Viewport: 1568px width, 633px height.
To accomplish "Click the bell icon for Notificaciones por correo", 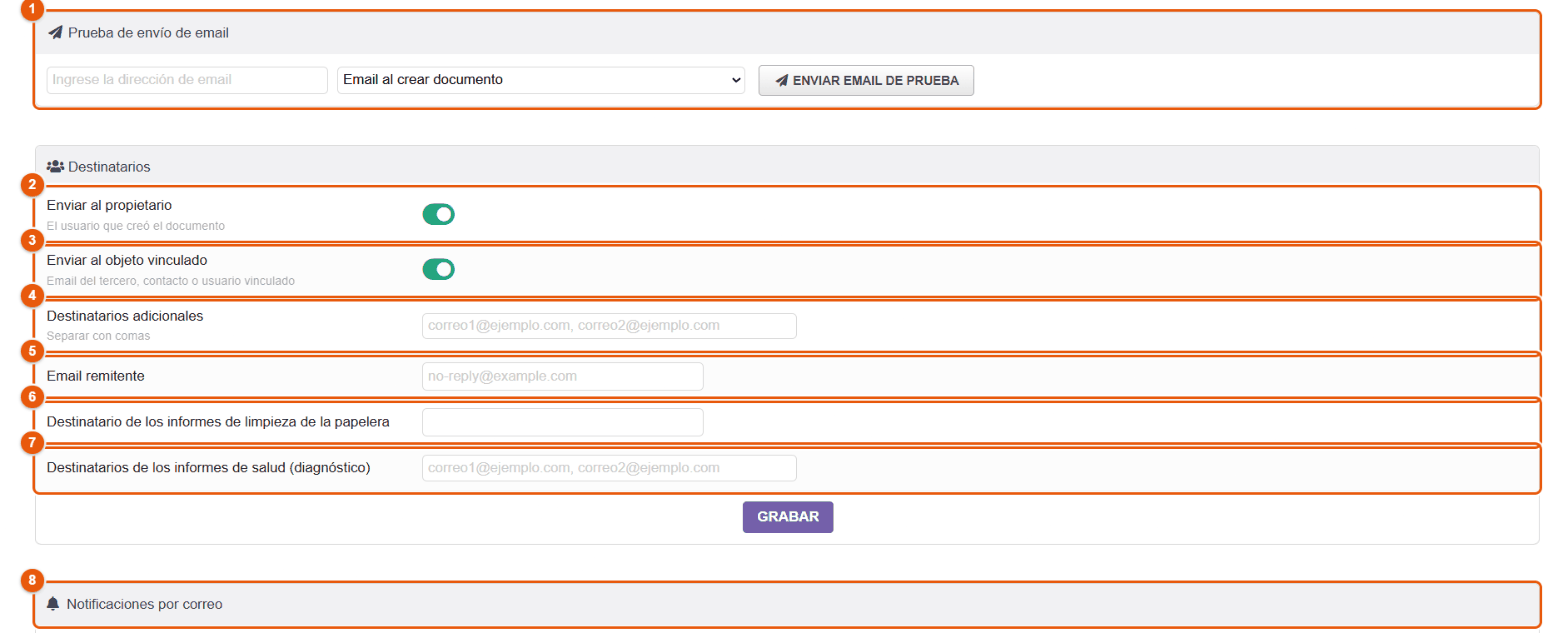I will coord(54,604).
